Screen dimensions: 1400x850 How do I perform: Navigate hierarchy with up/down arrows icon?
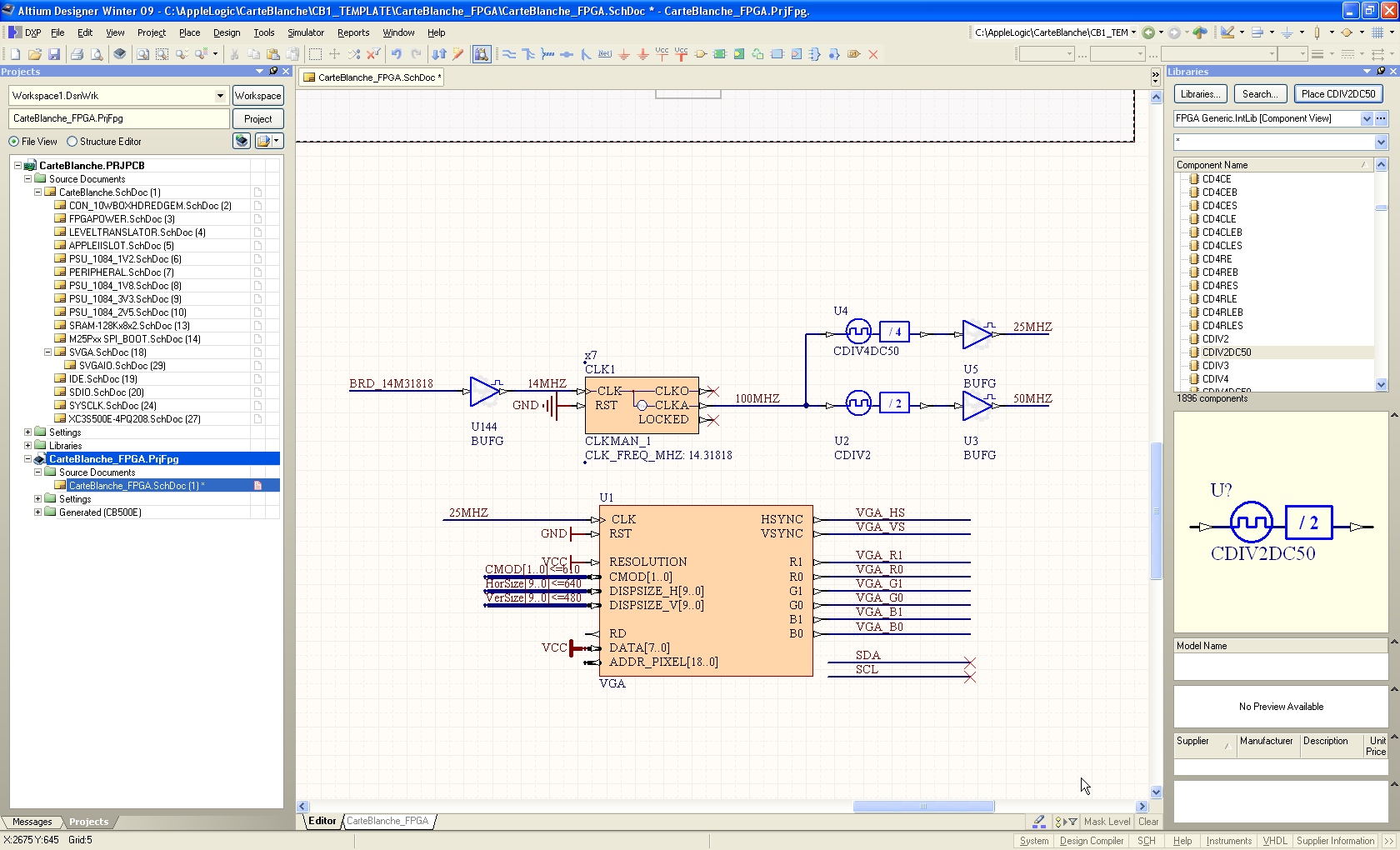click(439, 54)
